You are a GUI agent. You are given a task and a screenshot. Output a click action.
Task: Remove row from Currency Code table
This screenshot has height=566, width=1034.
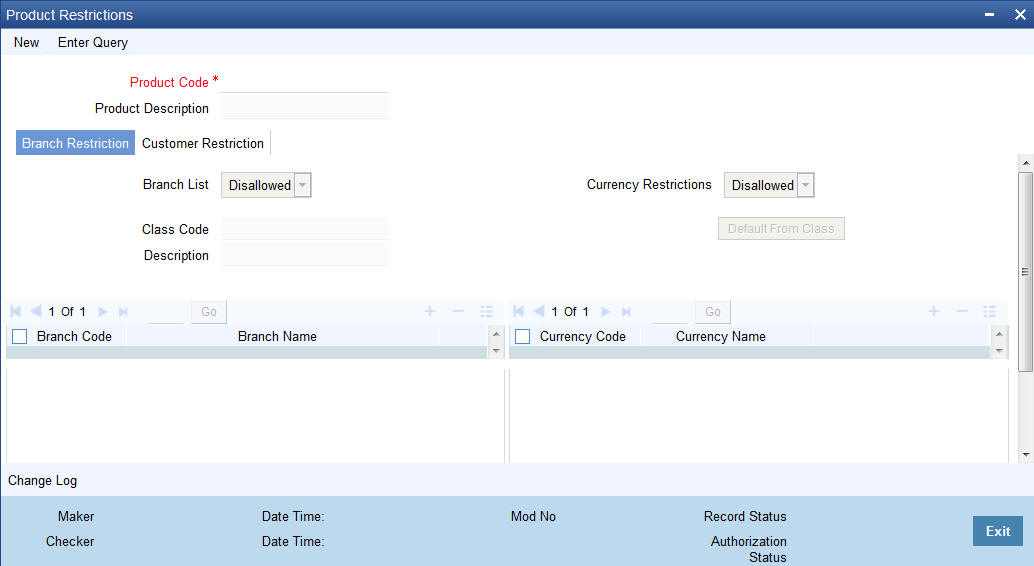[x=962, y=311]
